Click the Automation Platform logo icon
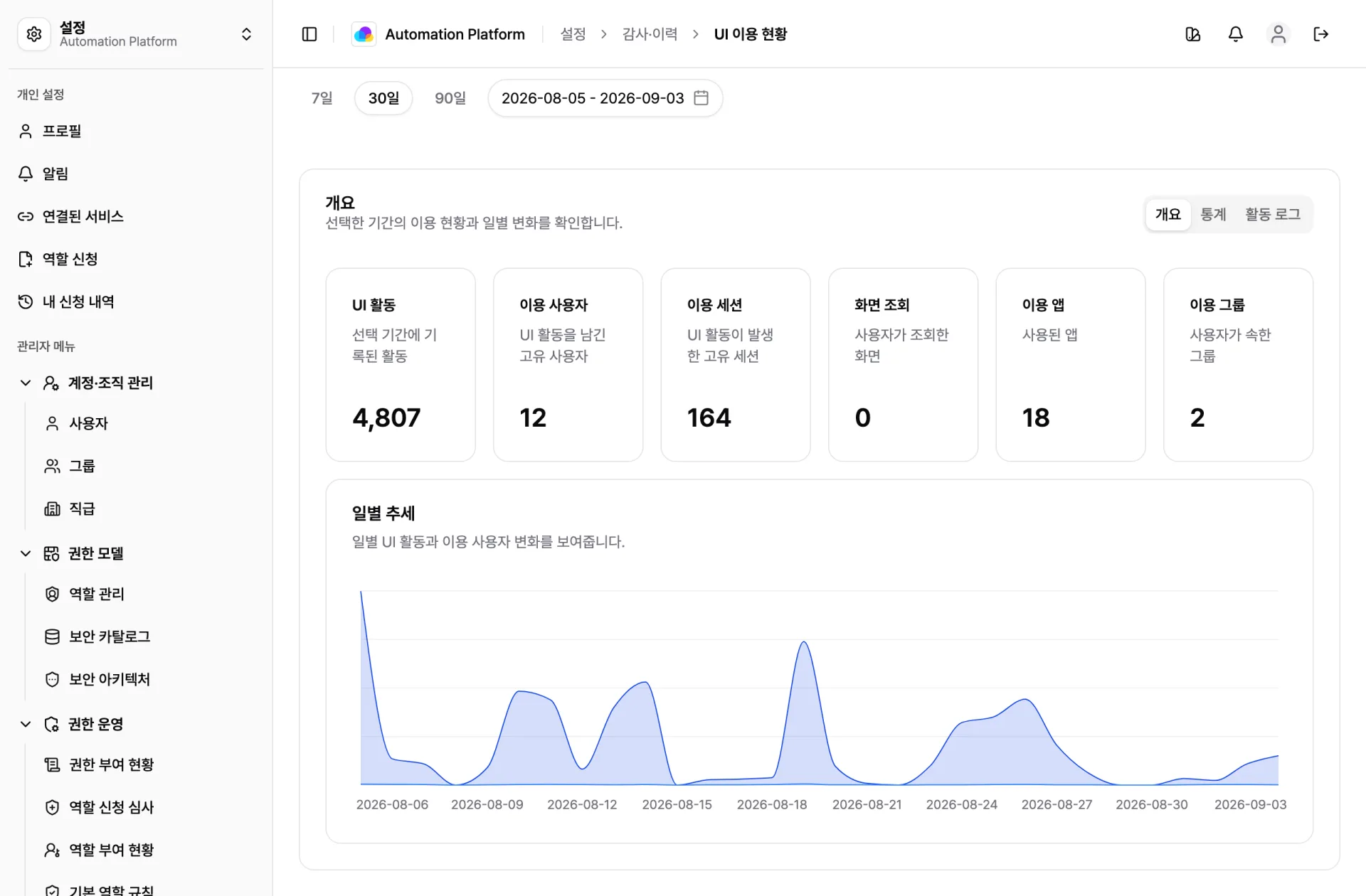The width and height of the screenshot is (1366, 896). (364, 34)
